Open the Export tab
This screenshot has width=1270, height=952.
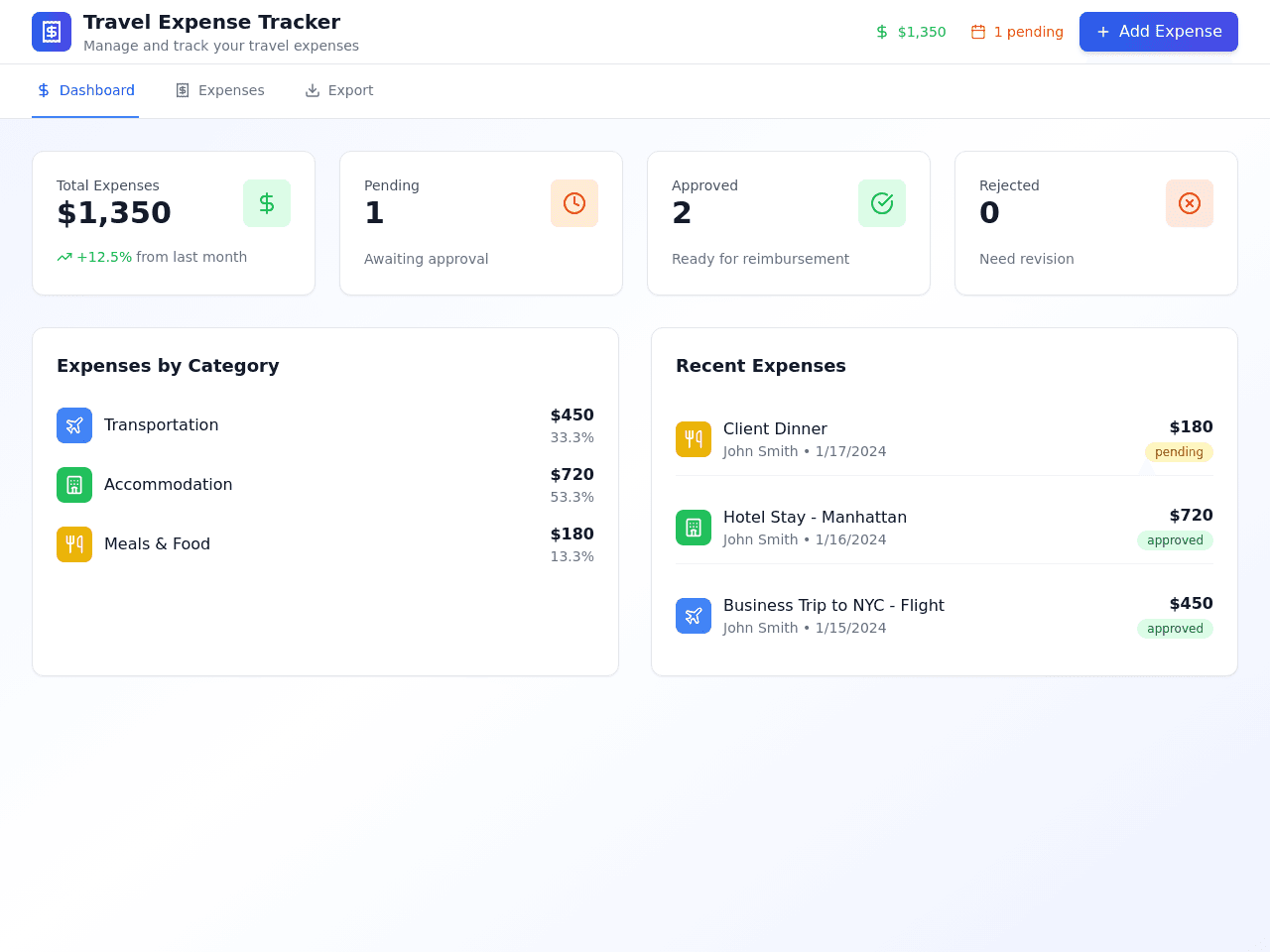coord(339,90)
